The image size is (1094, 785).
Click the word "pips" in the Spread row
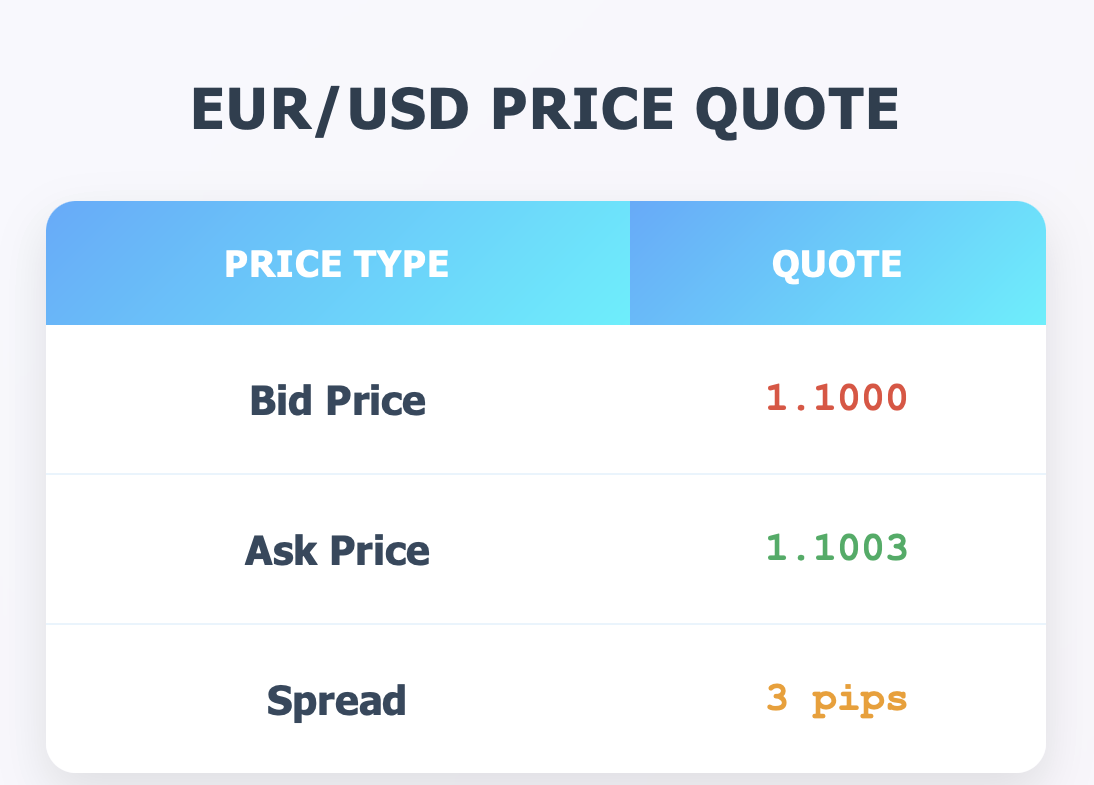coord(859,700)
